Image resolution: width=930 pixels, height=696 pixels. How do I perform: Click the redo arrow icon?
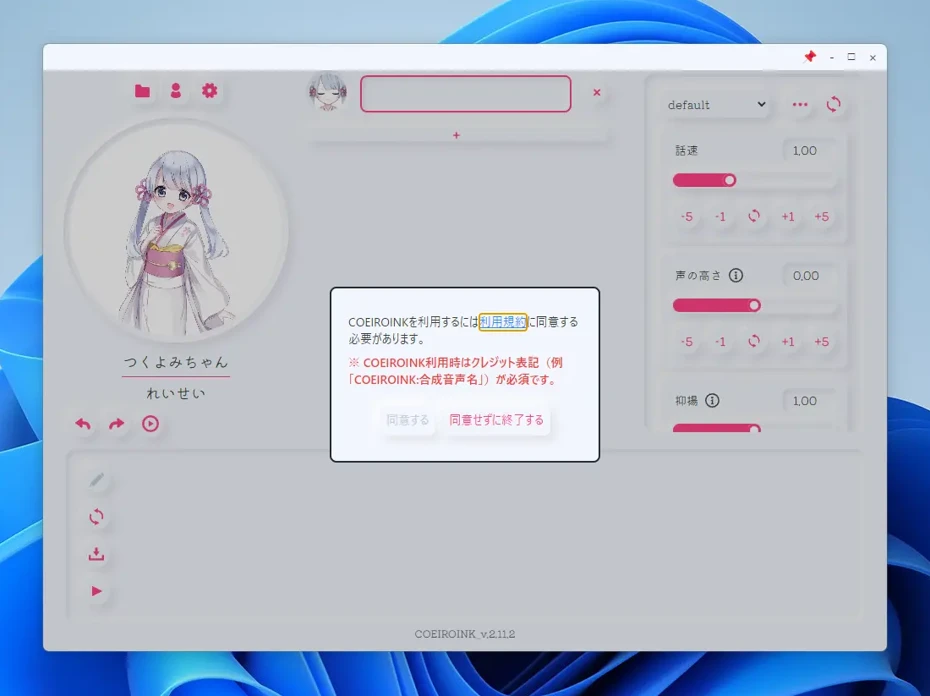(x=117, y=424)
